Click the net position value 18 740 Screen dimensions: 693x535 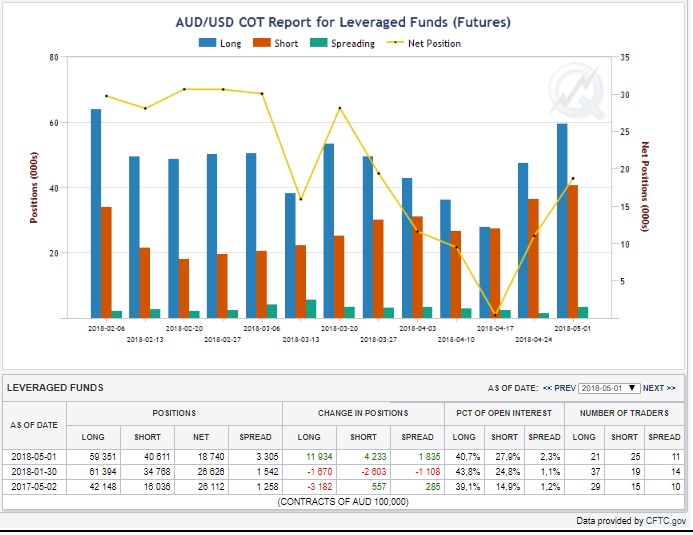click(x=211, y=456)
